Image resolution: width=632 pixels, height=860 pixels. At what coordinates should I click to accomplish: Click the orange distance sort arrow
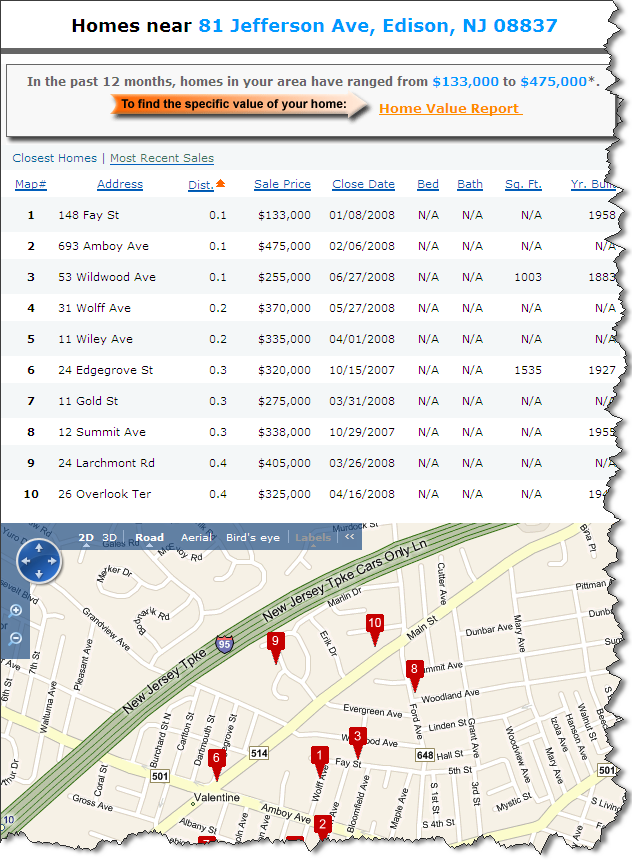pos(221,183)
